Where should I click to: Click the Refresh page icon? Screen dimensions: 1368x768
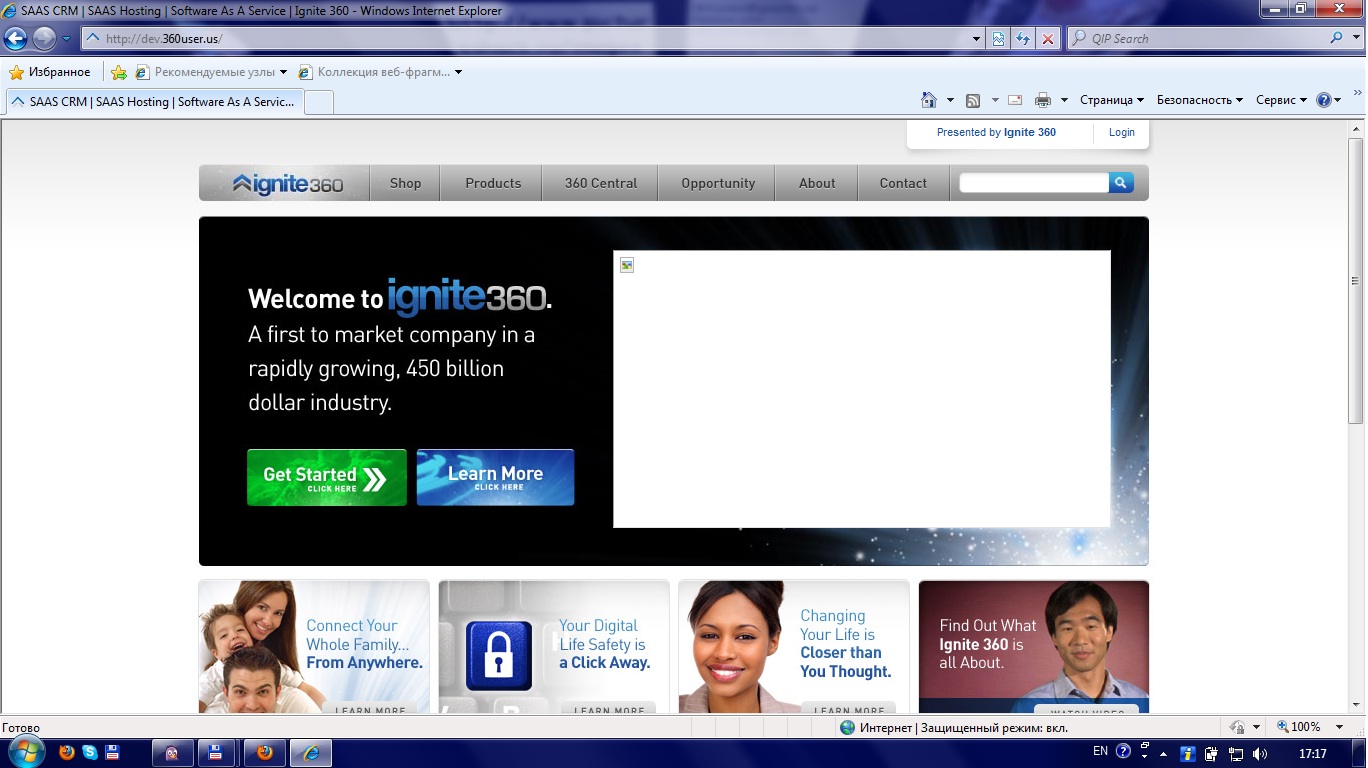(1023, 39)
